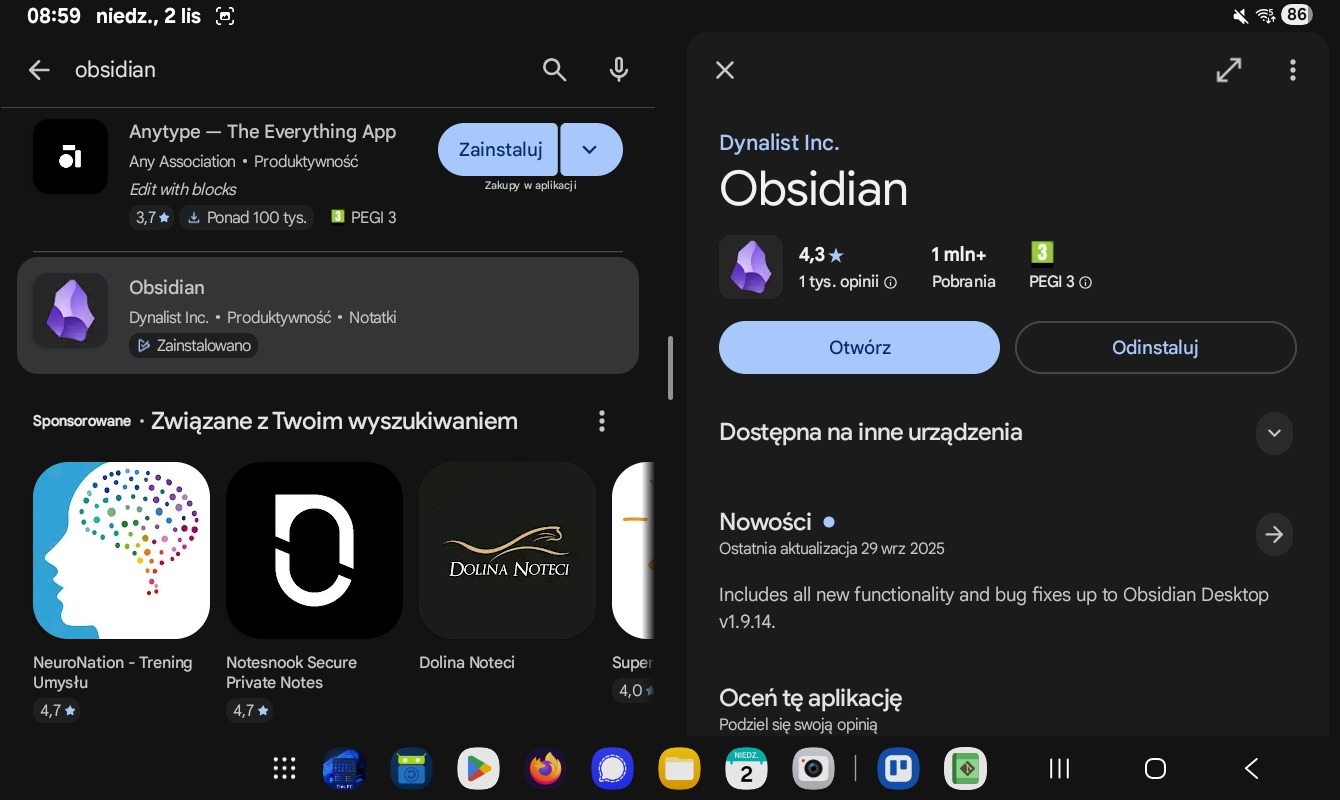
Task: Open the Nowości section arrow
Action: coord(1273,535)
